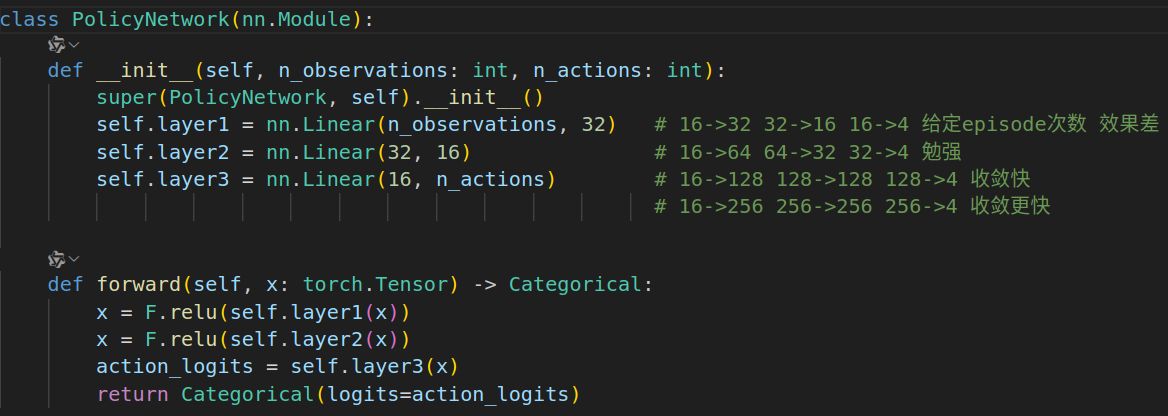Click the 'forward' method name

139,285
